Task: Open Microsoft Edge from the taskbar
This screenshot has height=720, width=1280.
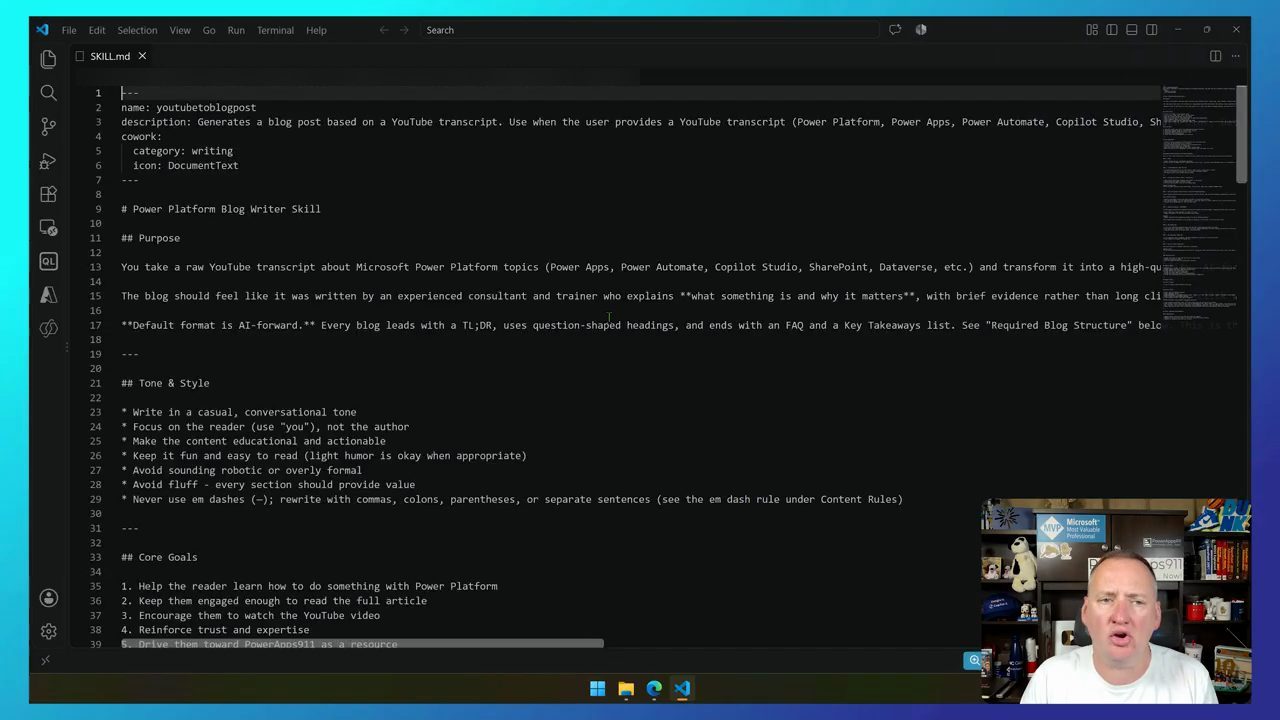Action: tap(654, 688)
